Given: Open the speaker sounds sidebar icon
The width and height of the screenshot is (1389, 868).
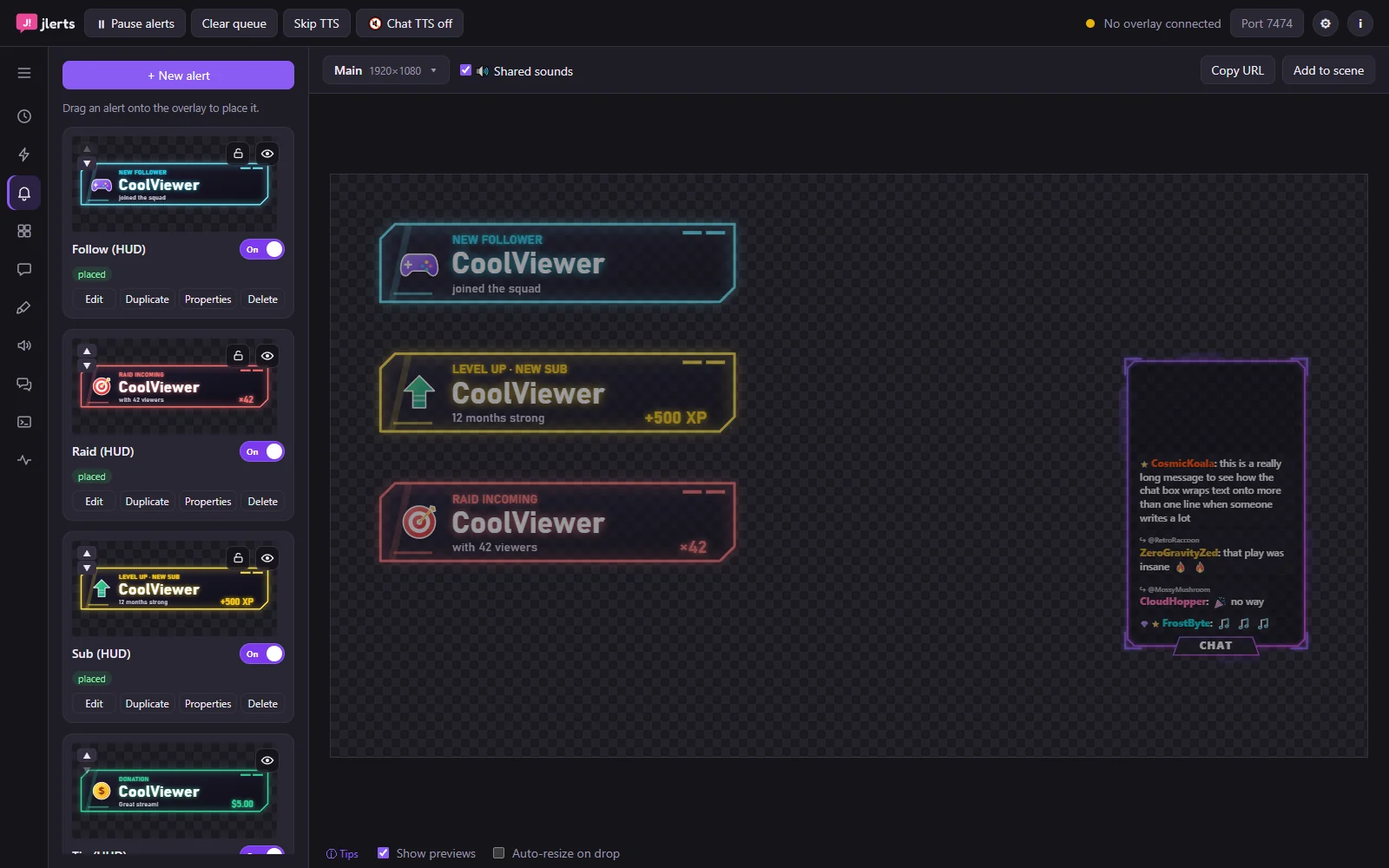Looking at the screenshot, I should pos(24,345).
